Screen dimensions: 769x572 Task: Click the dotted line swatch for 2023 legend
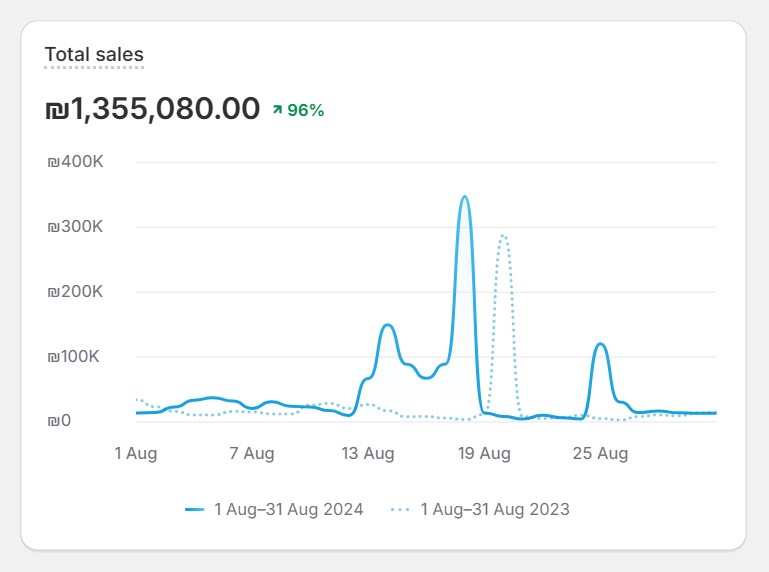pyautogui.click(x=401, y=509)
